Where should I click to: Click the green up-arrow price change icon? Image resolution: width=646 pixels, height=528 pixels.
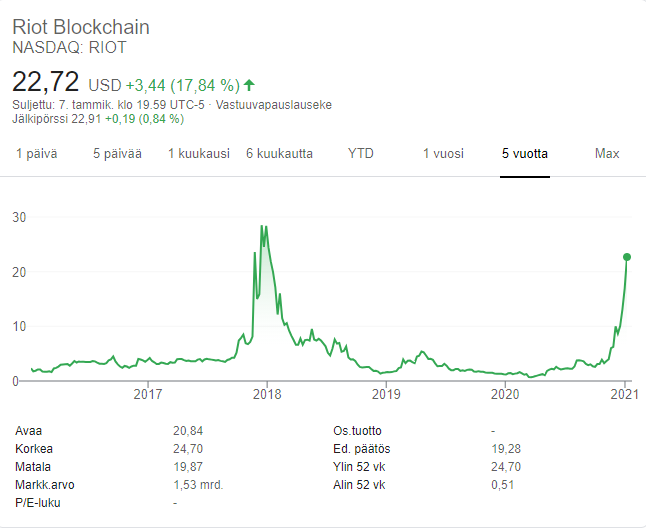pos(249,84)
